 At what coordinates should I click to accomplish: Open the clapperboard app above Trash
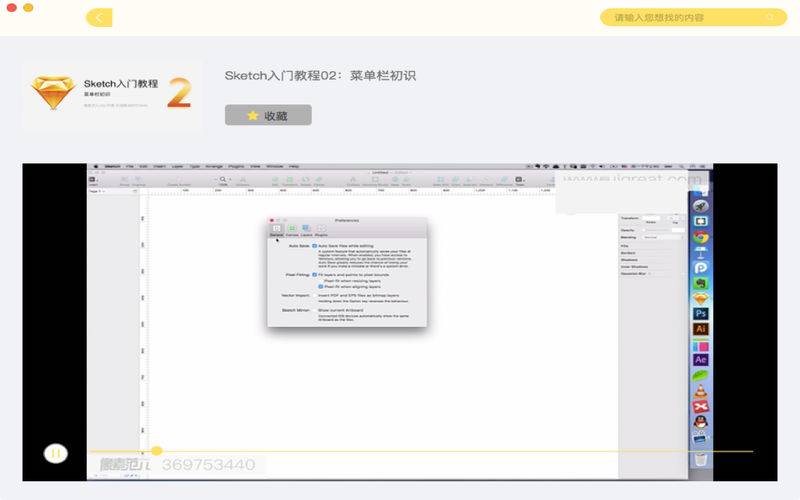point(701,438)
